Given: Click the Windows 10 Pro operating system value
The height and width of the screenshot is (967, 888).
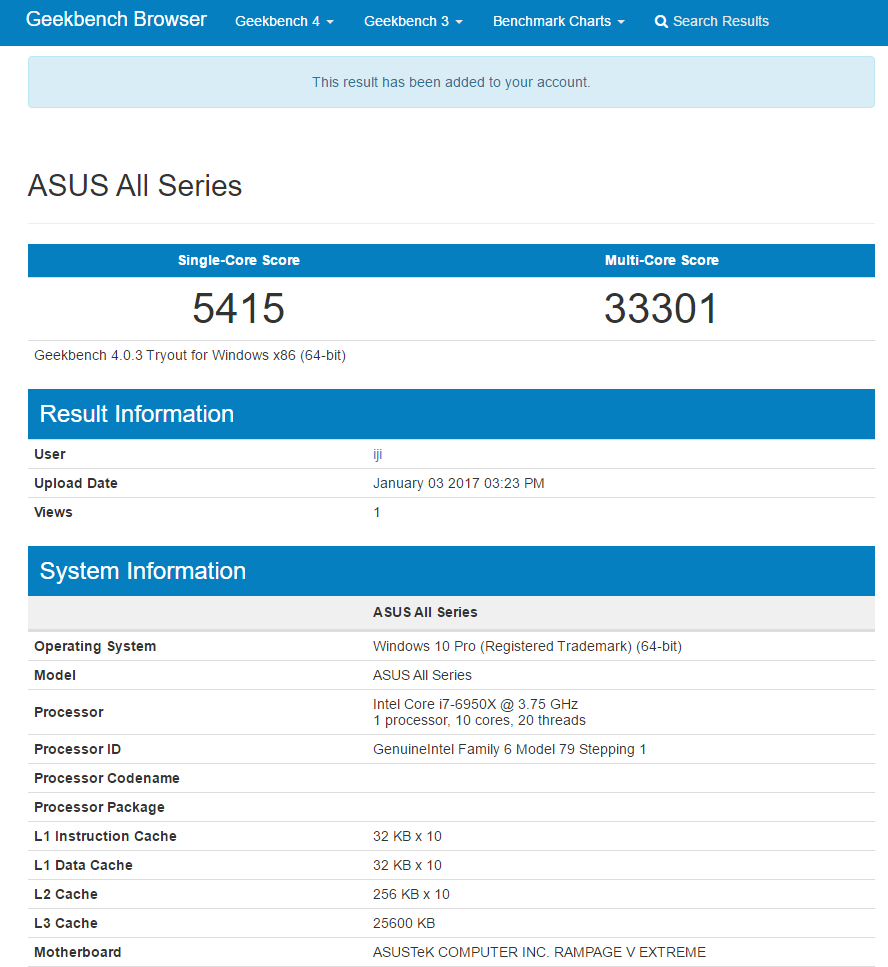Looking at the screenshot, I should point(527,646).
